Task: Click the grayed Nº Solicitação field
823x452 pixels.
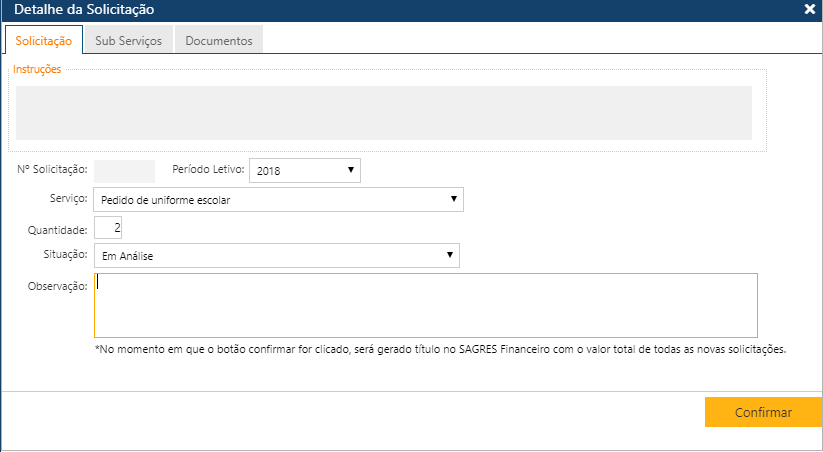Action: click(x=124, y=171)
